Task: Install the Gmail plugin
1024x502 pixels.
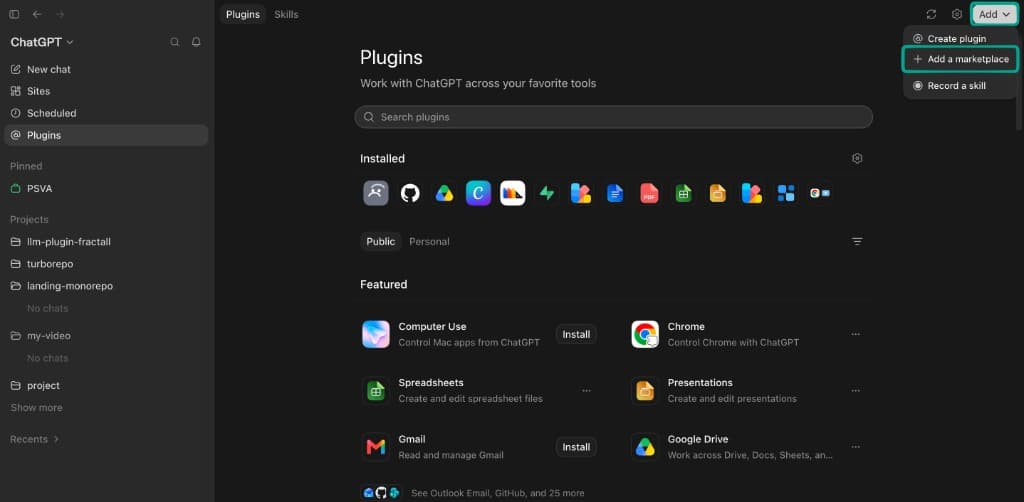Action: [576, 447]
